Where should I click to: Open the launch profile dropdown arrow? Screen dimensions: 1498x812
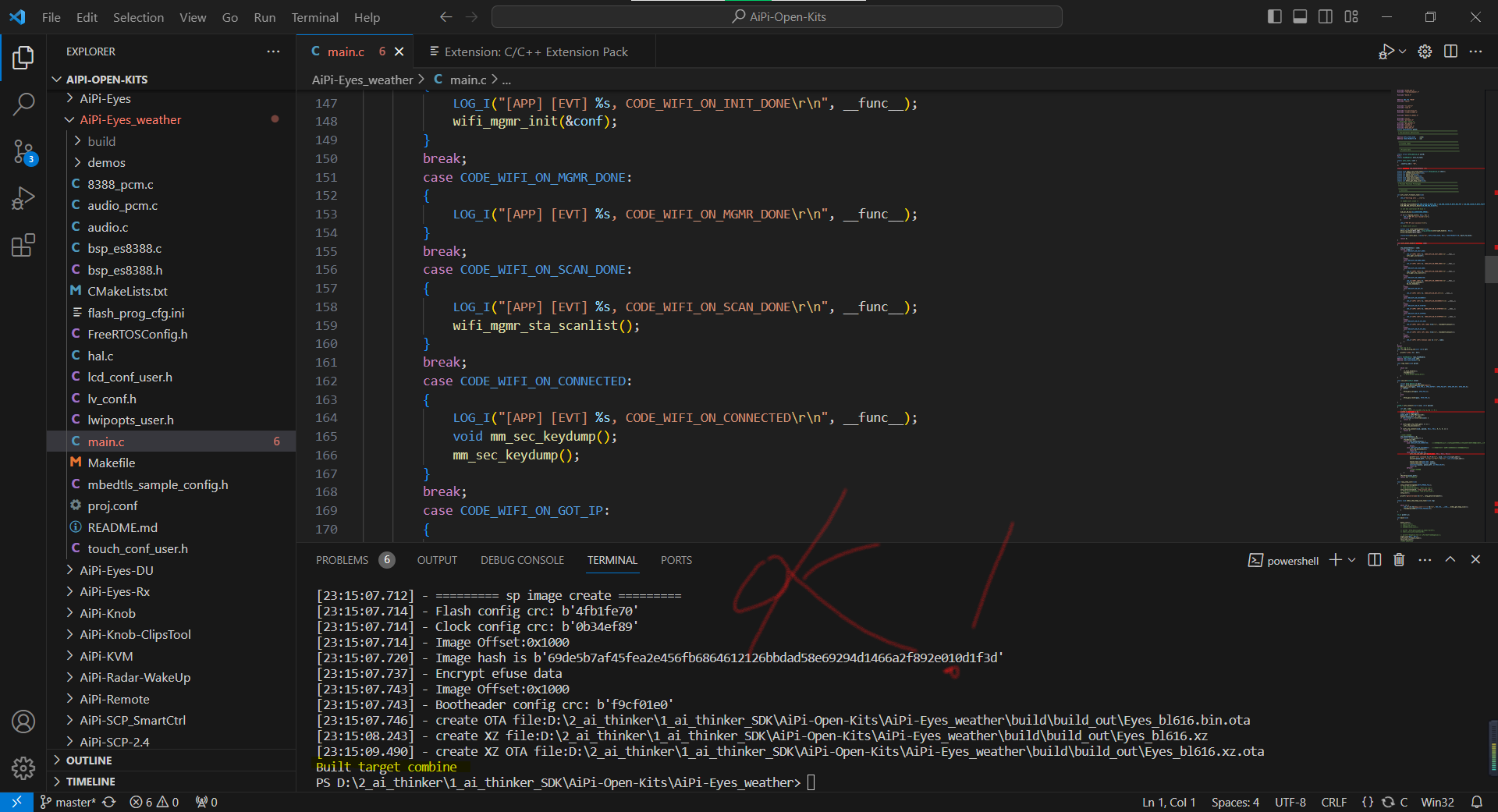point(1352,560)
